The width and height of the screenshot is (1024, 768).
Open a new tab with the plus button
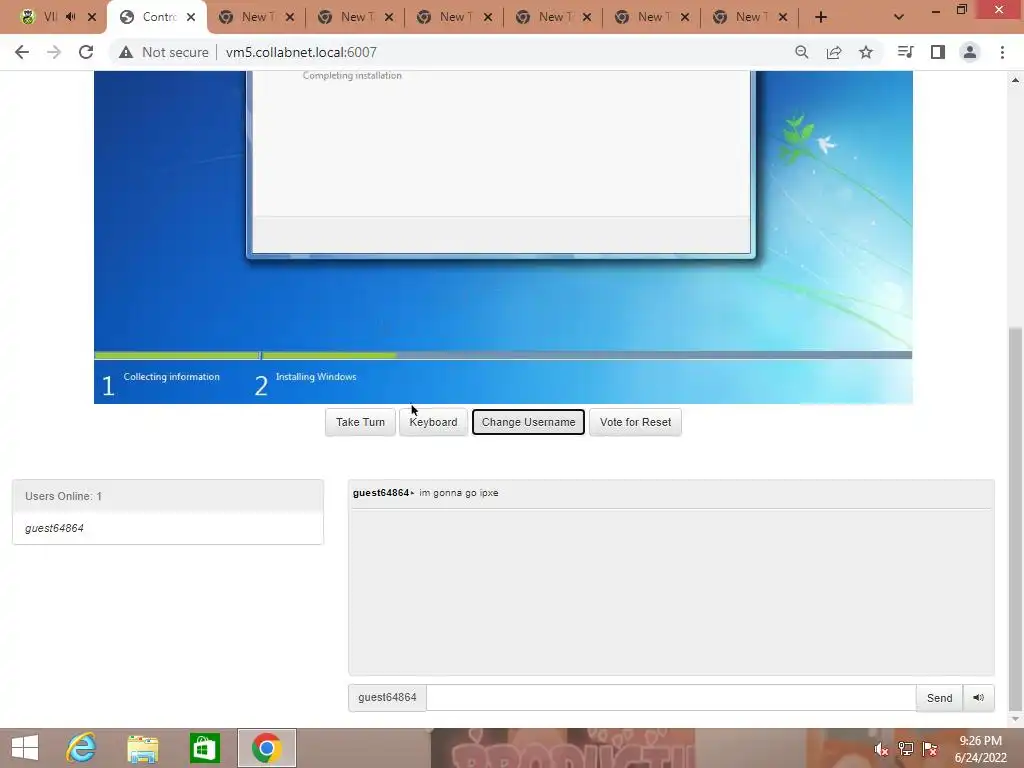(821, 17)
